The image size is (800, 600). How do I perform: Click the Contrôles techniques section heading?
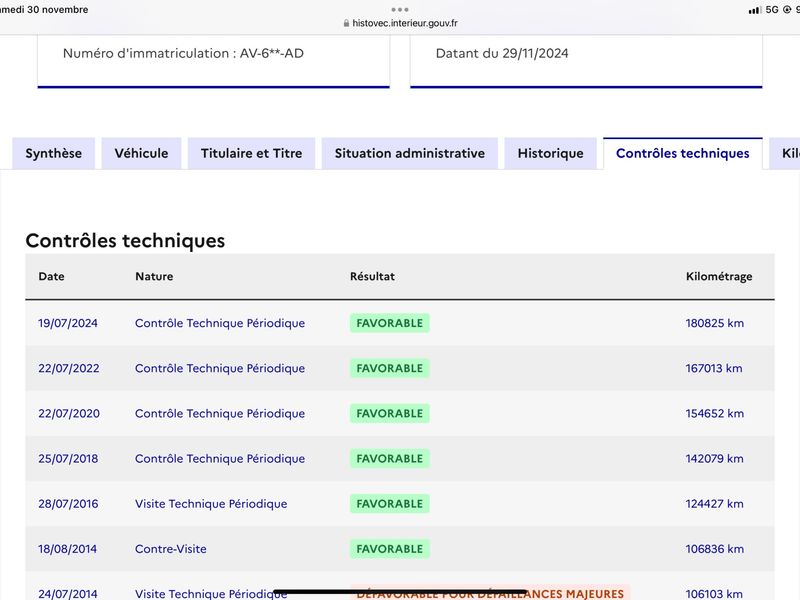coord(125,241)
